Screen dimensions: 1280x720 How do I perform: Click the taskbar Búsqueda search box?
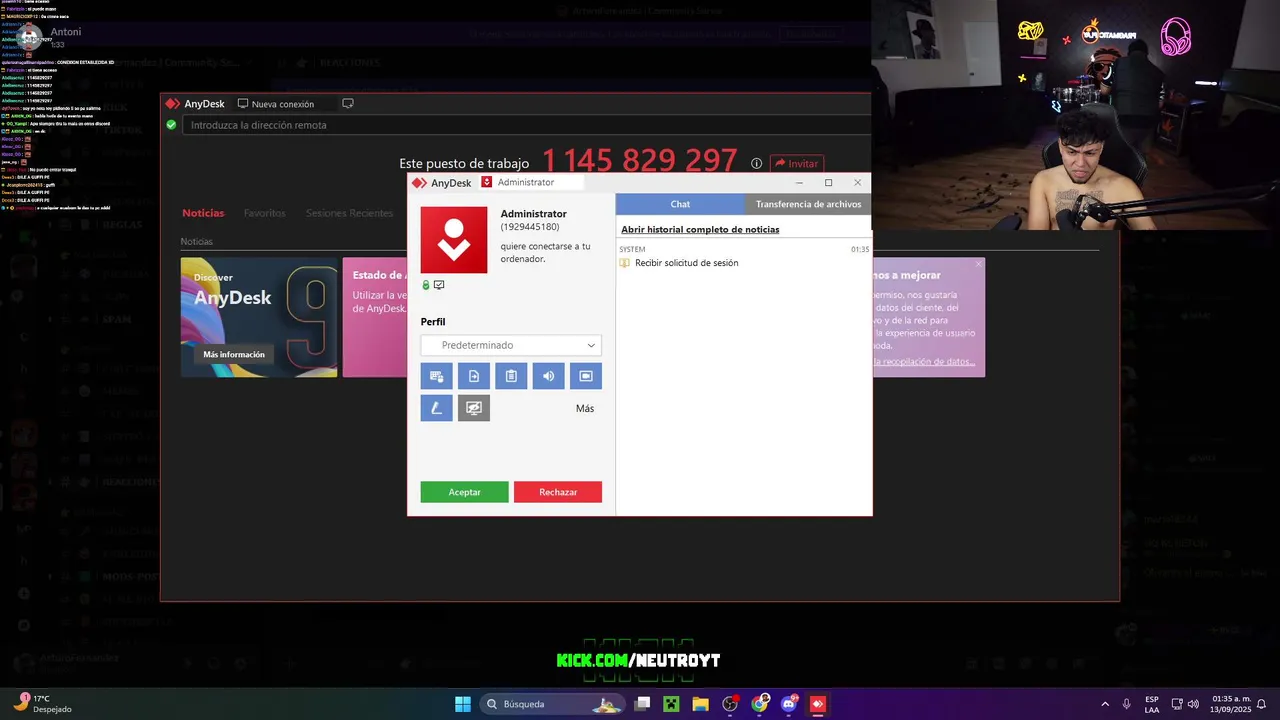coord(552,704)
